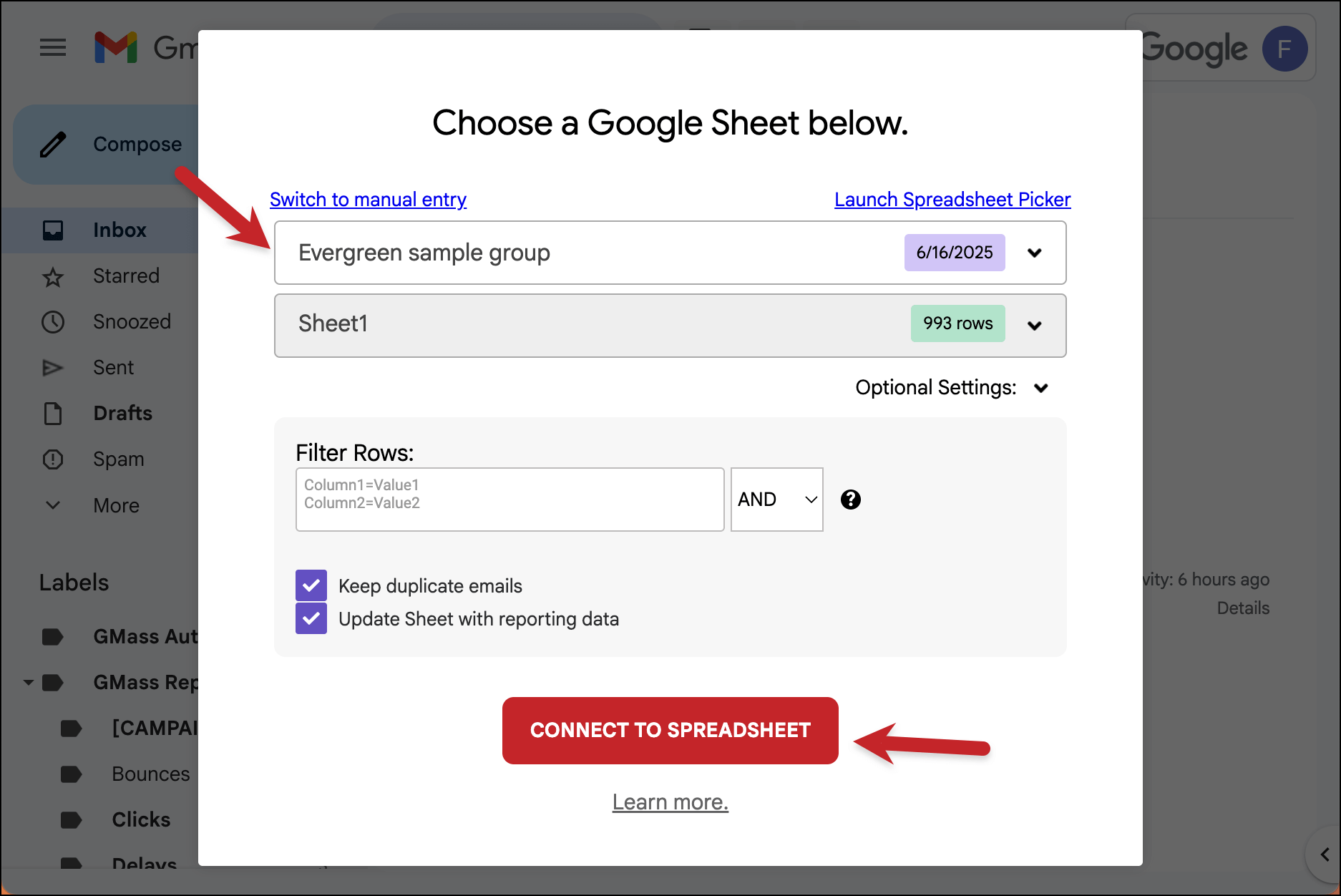Collapse the GMass Reports label triangle
This screenshot has width=1341, height=896.
tap(29, 683)
